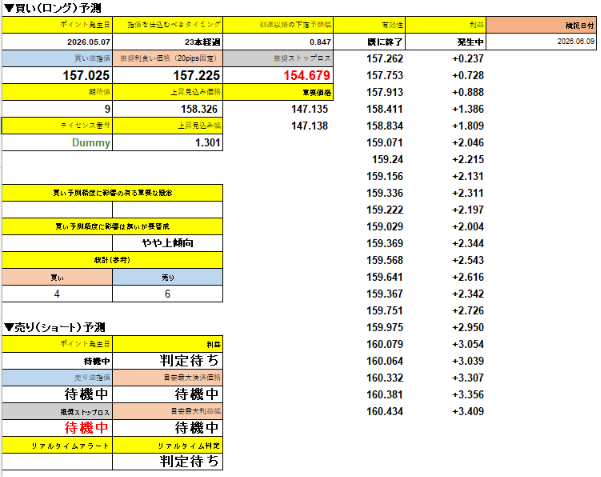The height and width of the screenshot is (477, 601).
Task: Select the 売り逆指値 blue header cell
Action: 57,378
